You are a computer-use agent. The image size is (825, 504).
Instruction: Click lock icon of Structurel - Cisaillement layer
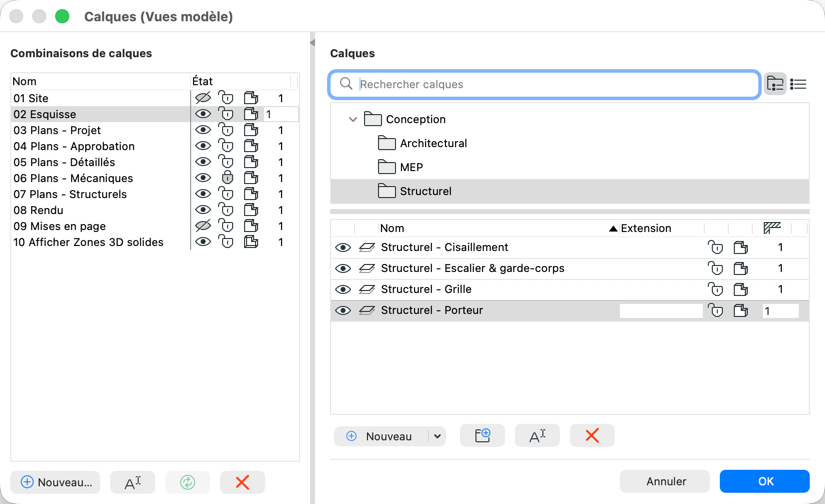(x=716, y=247)
